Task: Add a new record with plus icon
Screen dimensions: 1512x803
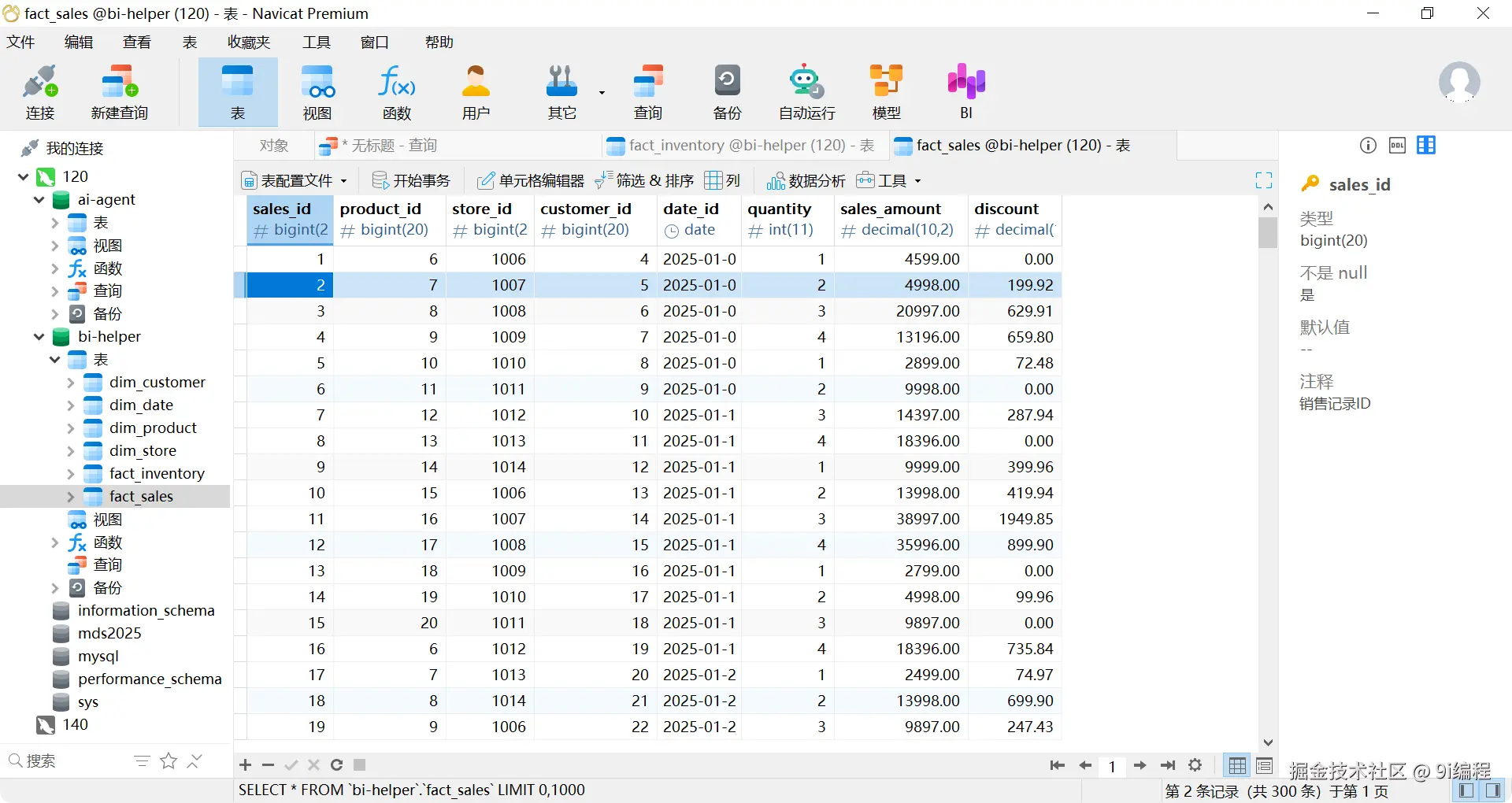Action: click(246, 764)
